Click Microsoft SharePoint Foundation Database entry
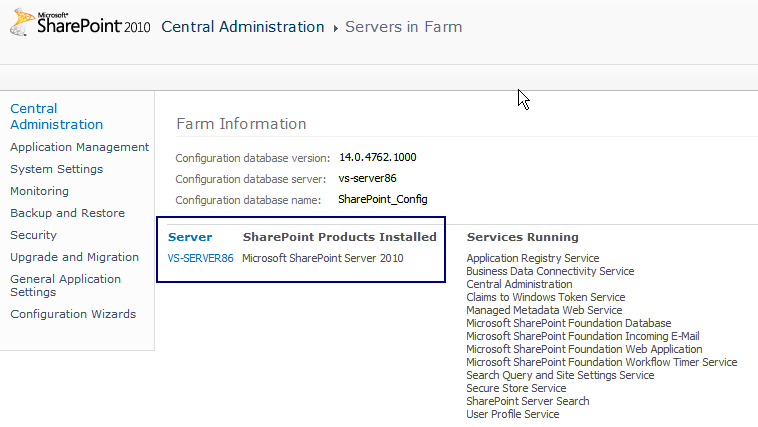This screenshot has height=427, width=758. pos(569,323)
